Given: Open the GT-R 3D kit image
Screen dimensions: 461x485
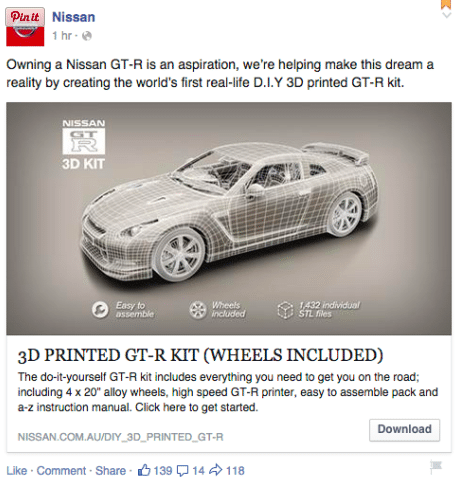Looking at the screenshot, I should 229,218.
